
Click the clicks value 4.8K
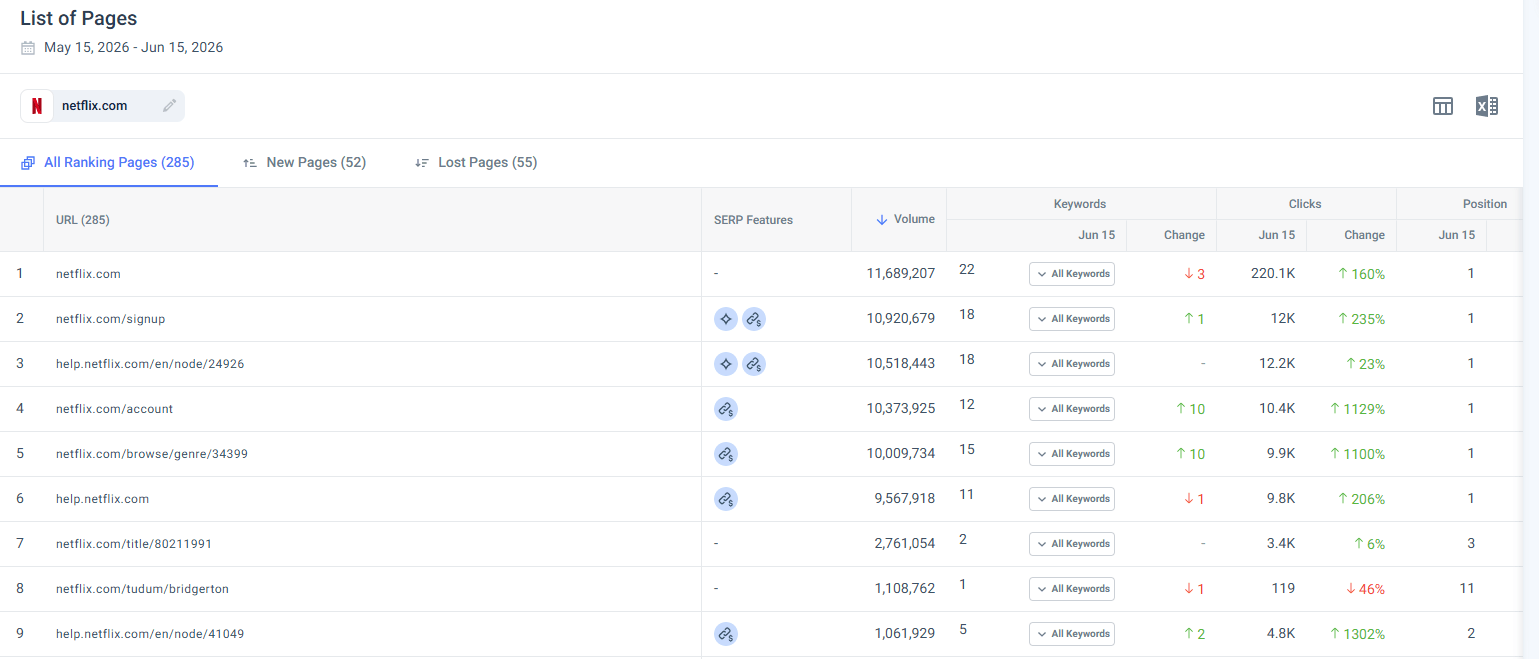(1280, 634)
